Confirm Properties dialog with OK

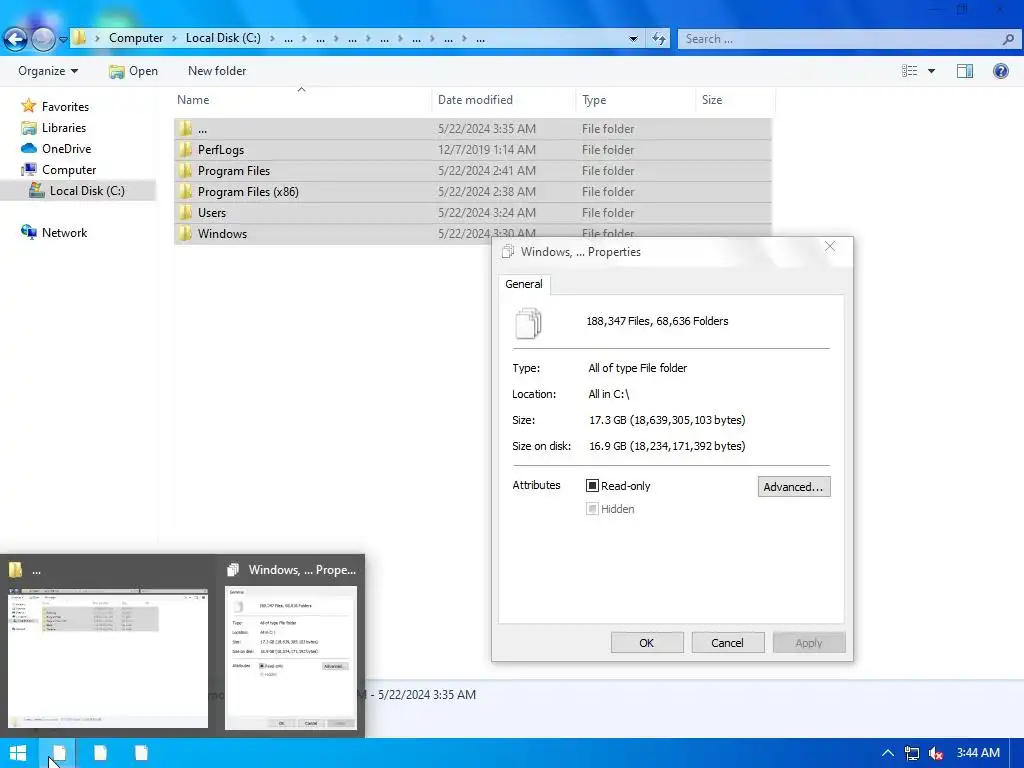click(647, 643)
